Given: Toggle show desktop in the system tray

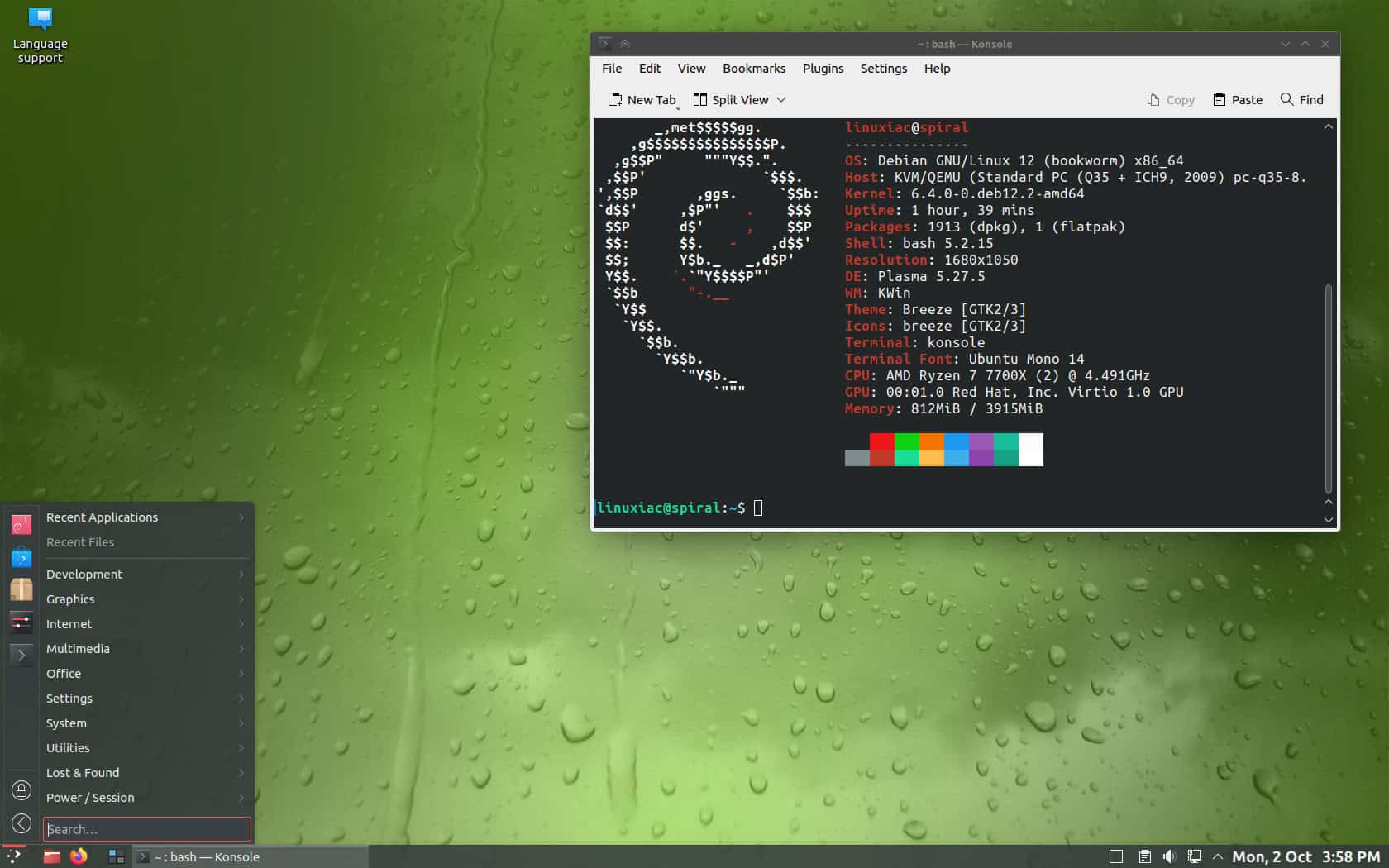Looking at the screenshot, I should coord(1116,856).
